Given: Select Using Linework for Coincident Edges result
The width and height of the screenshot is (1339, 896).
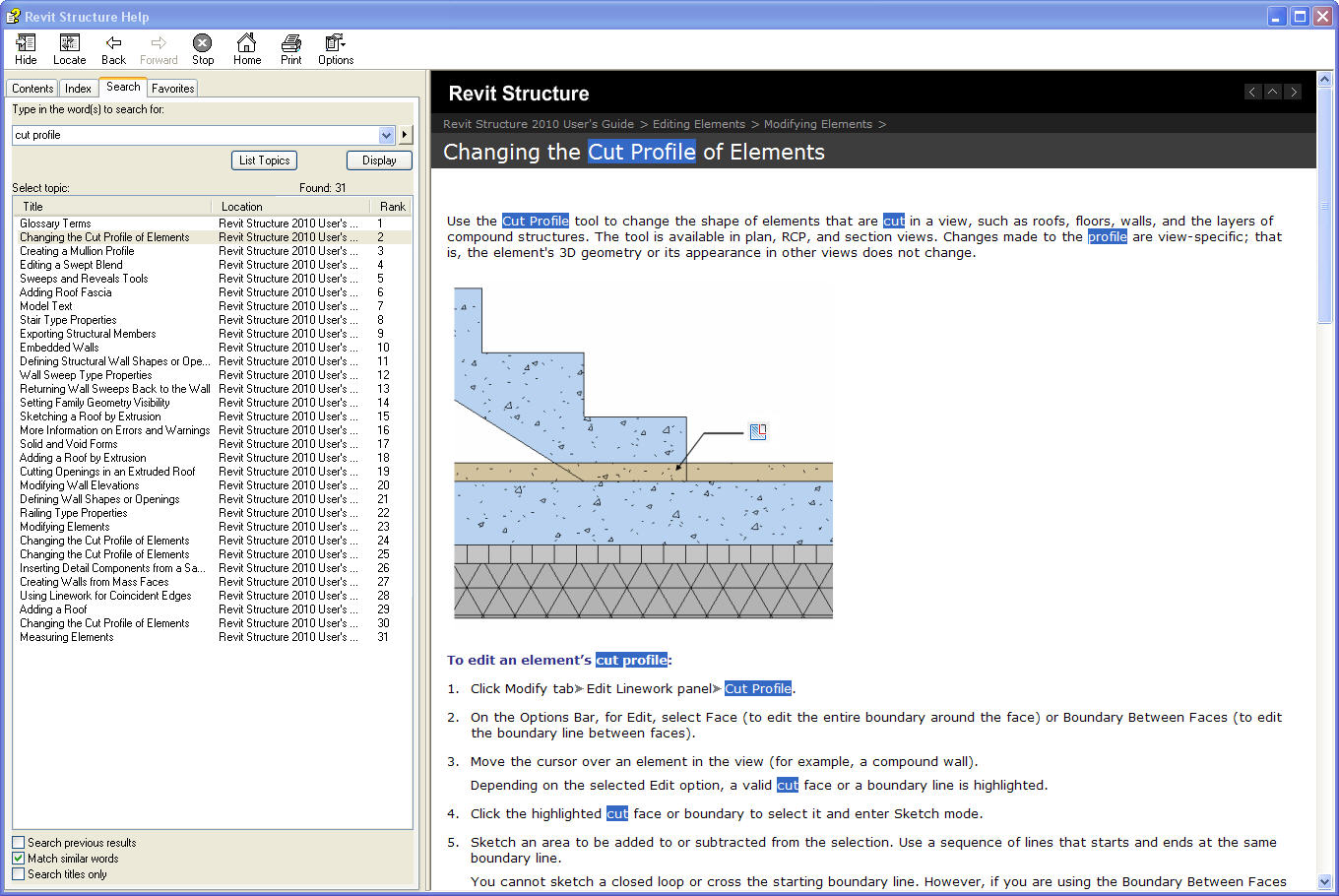Looking at the screenshot, I should [105, 596].
